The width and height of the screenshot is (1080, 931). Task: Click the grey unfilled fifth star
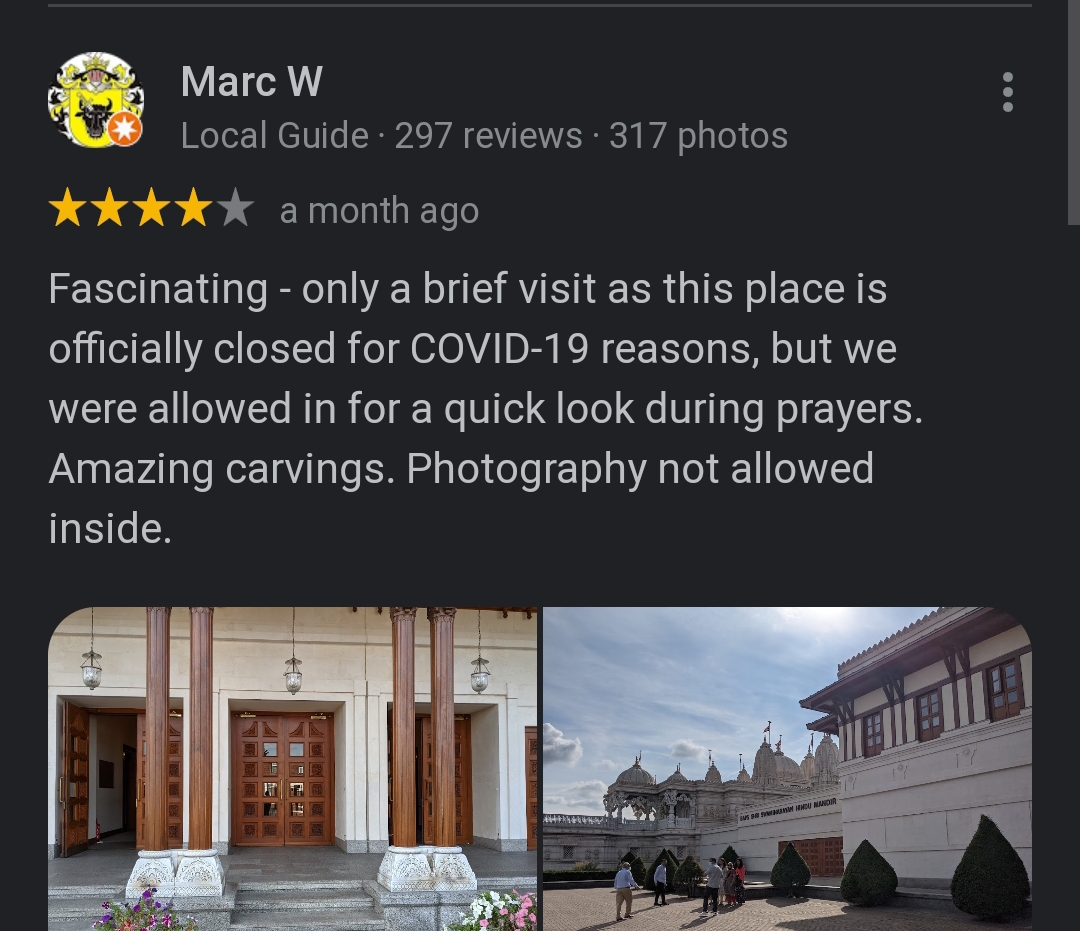(x=236, y=209)
